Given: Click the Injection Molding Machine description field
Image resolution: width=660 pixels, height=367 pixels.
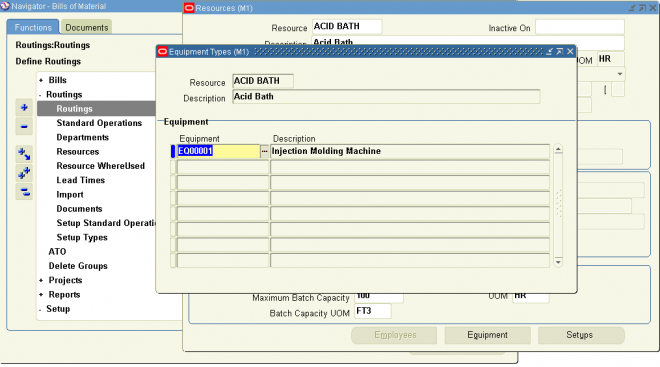Looking at the screenshot, I should [410, 151].
